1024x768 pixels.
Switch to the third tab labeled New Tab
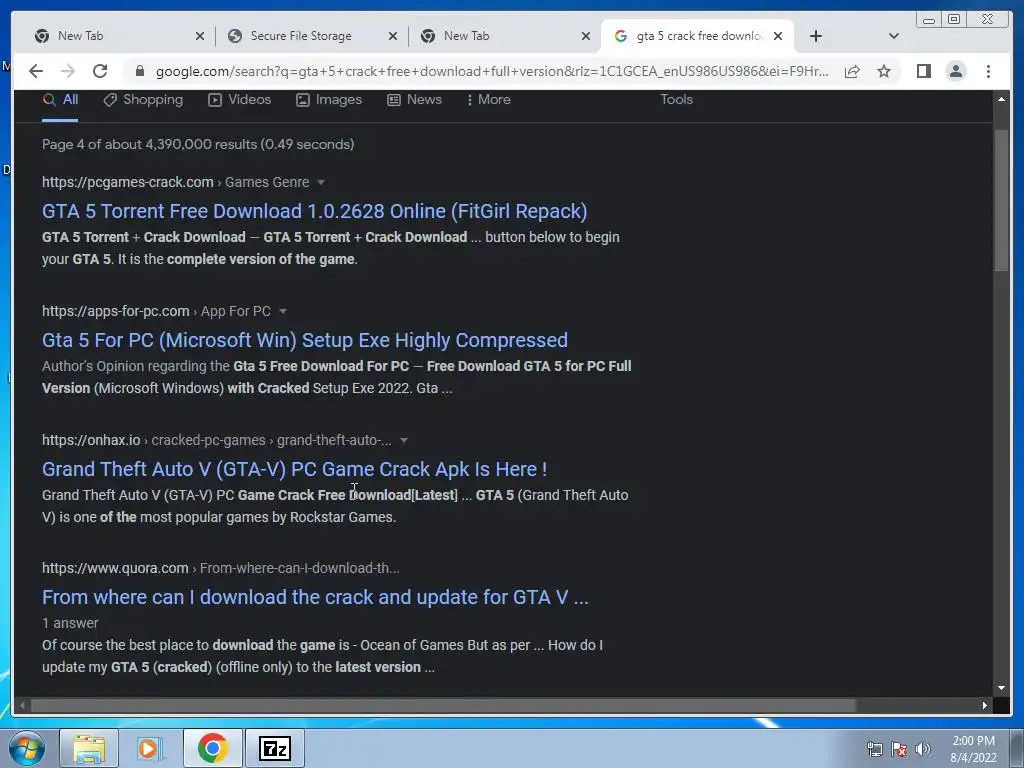coord(504,36)
